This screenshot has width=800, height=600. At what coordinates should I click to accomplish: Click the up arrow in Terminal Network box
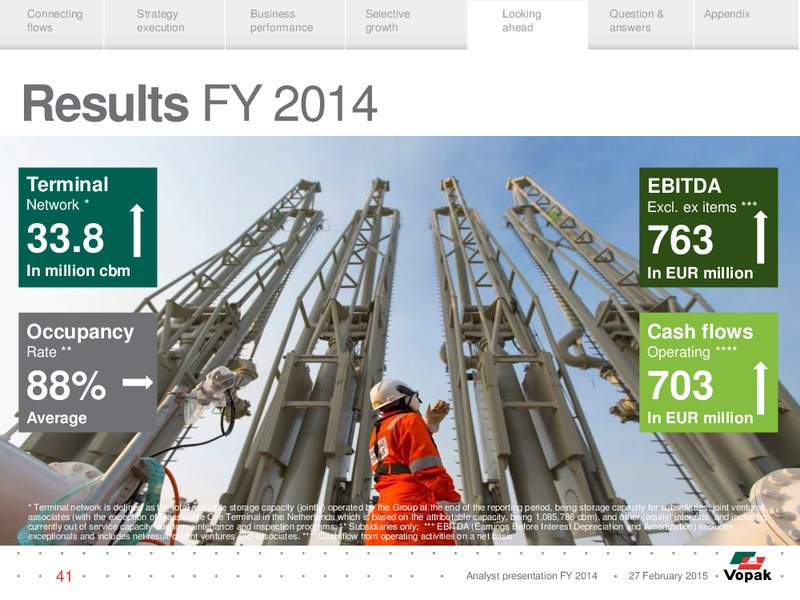coord(137,231)
